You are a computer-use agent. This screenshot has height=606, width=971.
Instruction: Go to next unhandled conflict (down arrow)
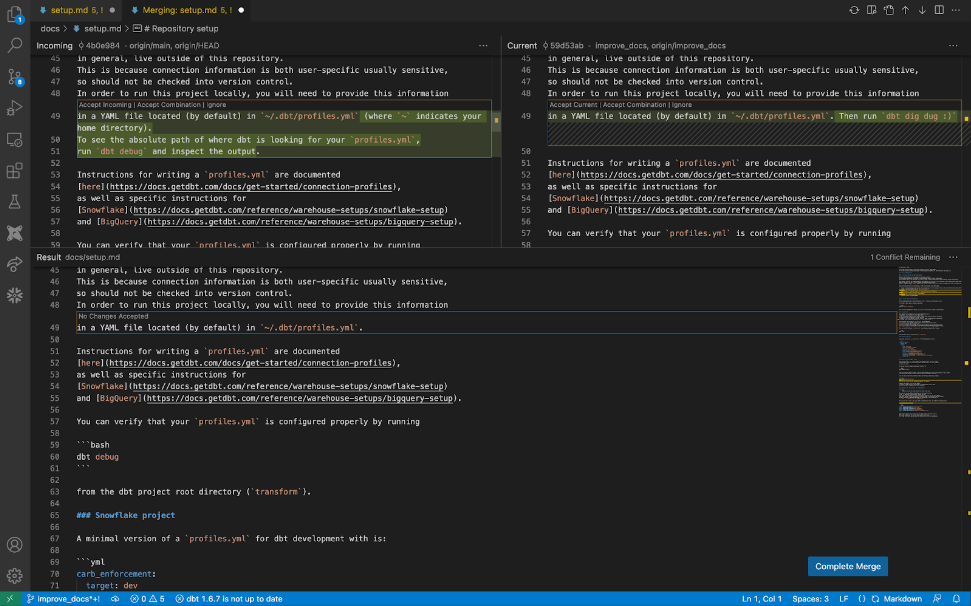point(922,10)
